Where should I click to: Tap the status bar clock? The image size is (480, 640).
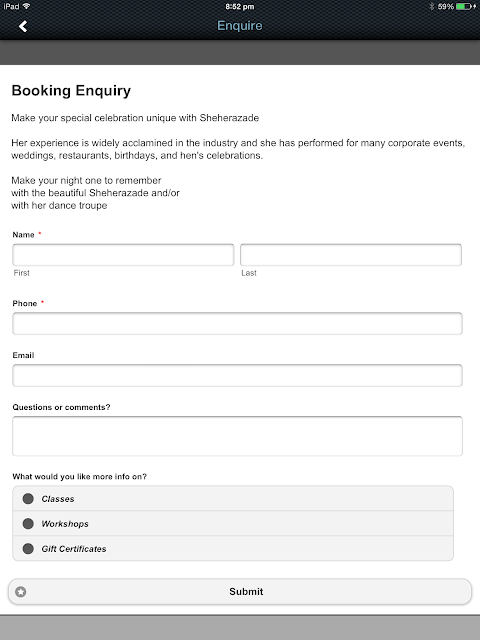(240, 7)
